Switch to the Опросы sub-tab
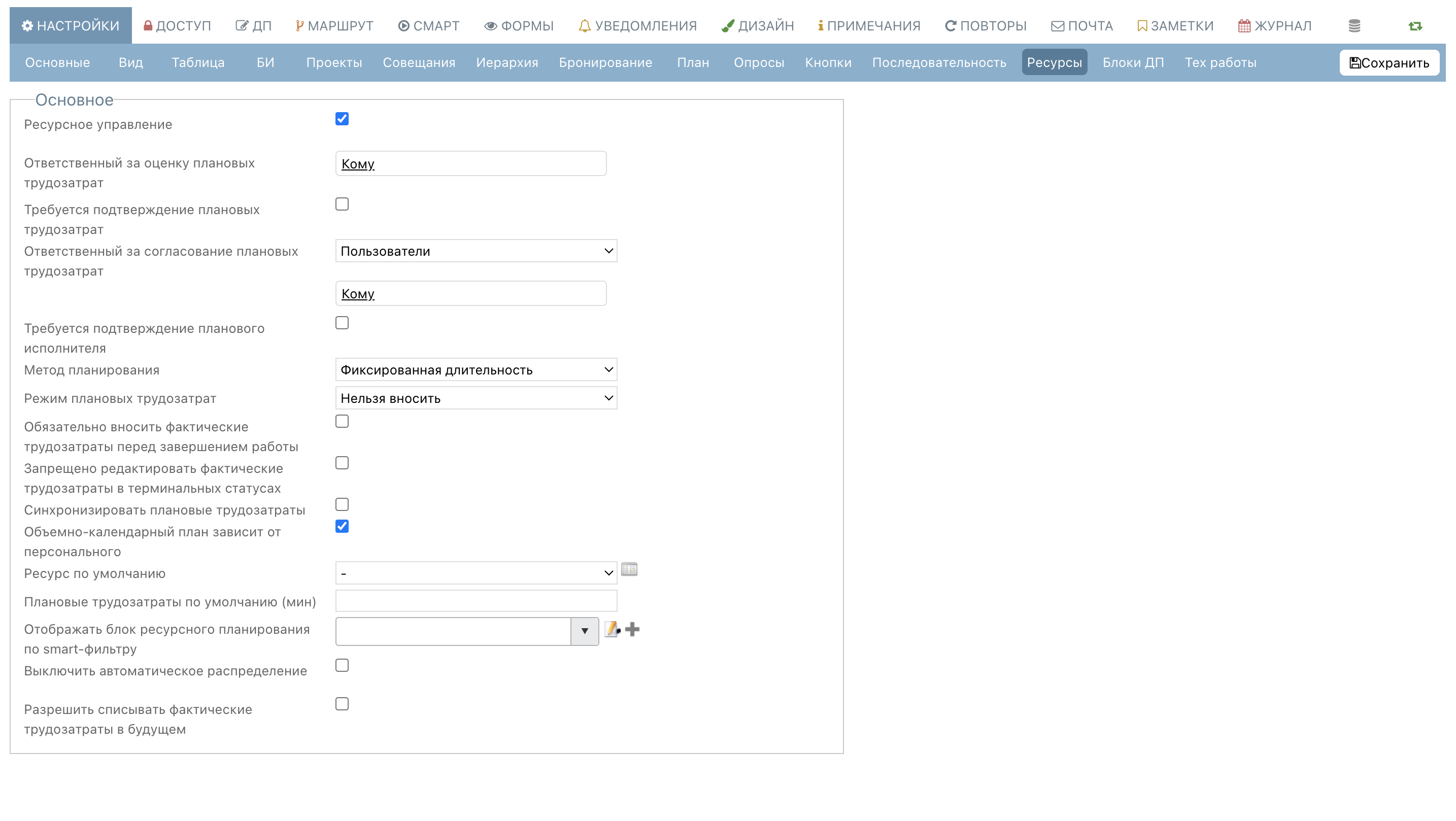The width and height of the screenshot is (1456, 821). point(759,63)
